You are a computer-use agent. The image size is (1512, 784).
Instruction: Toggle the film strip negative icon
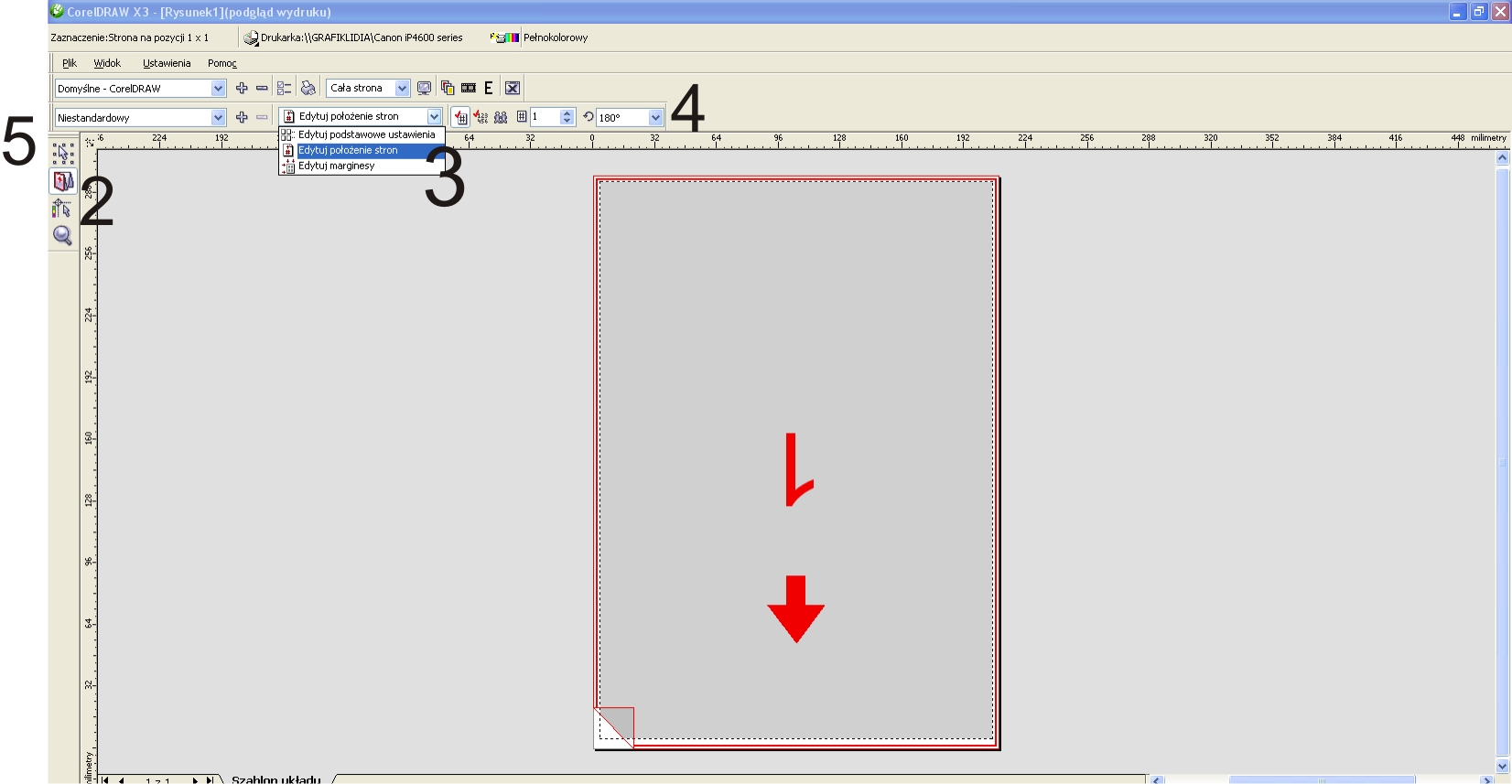coord(469,89)
